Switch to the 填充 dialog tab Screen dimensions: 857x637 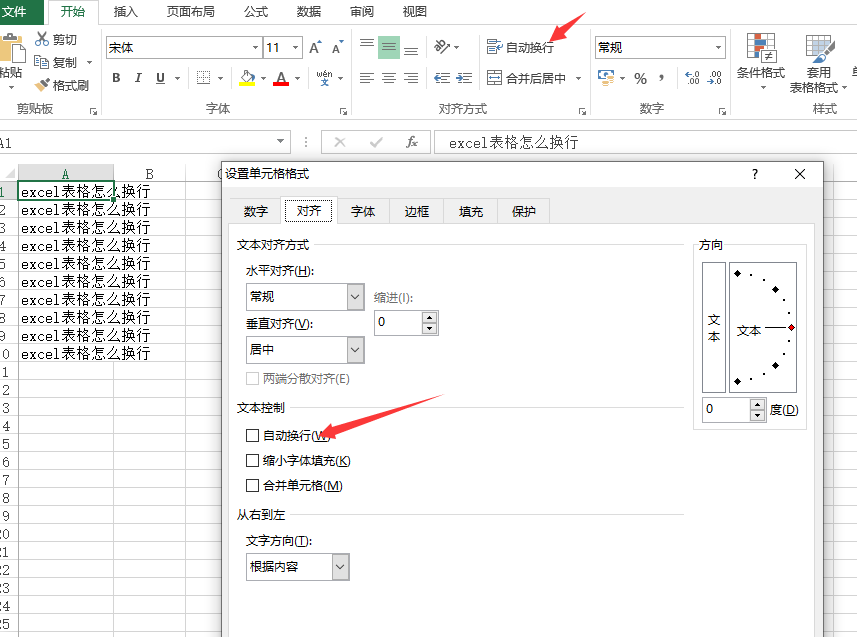click(x=471, y=212)
